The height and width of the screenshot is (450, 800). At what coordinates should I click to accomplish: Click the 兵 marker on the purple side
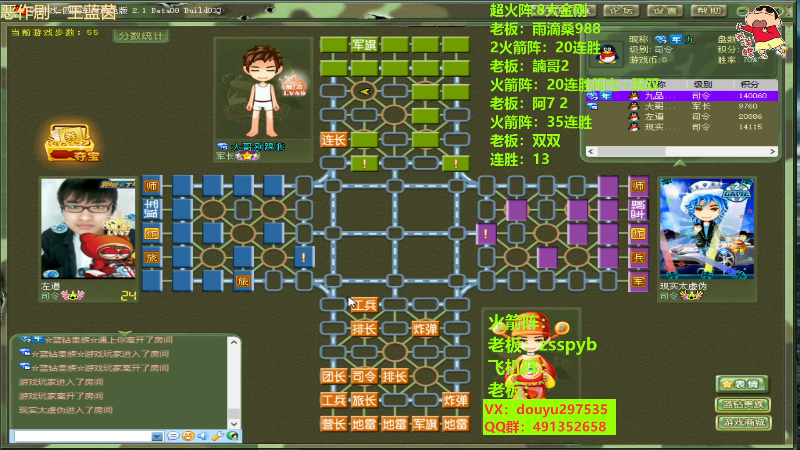click(638, 258)
